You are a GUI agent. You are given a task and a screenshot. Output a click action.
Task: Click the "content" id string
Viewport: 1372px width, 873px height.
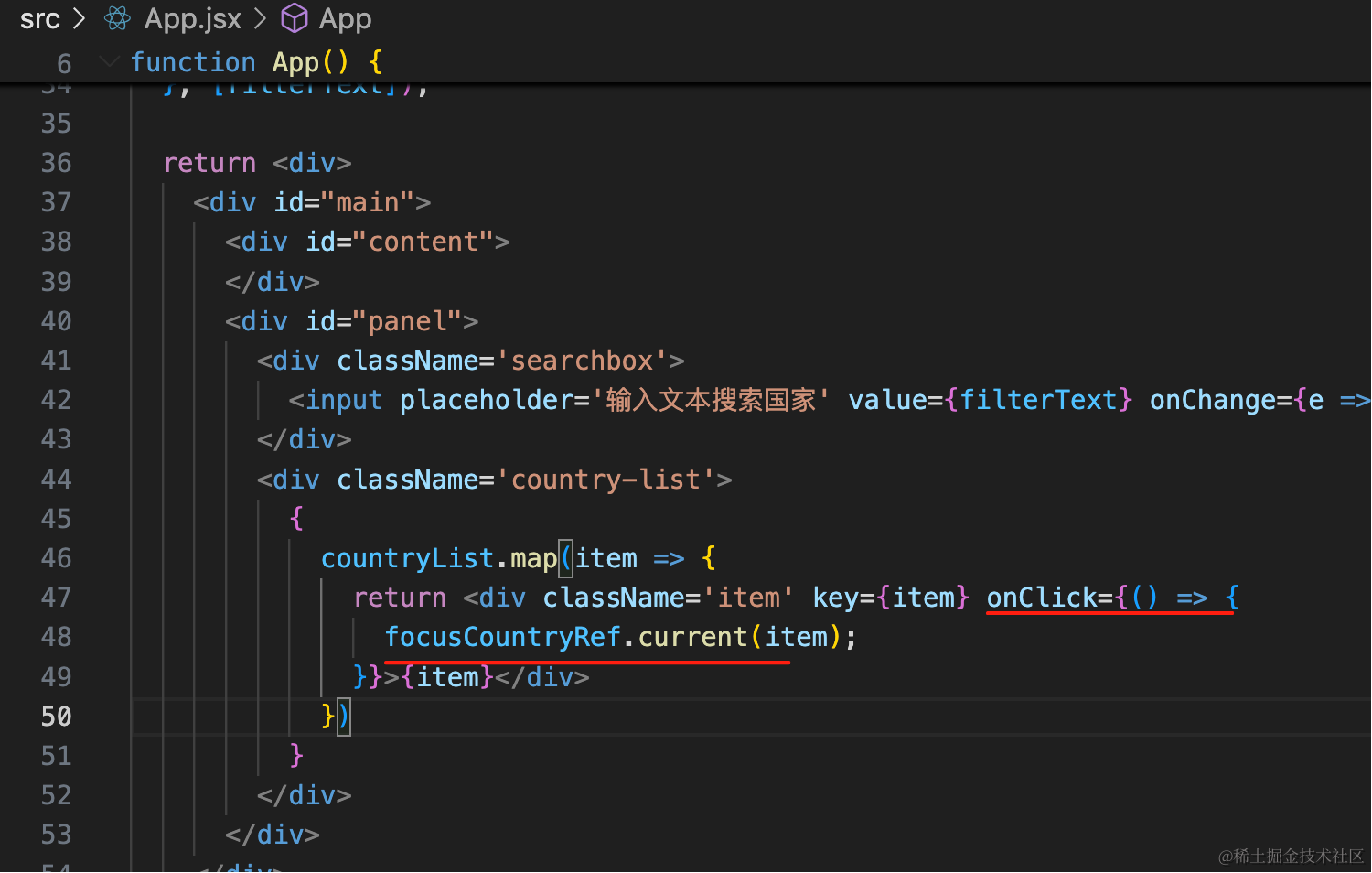(x=423, y=242)
